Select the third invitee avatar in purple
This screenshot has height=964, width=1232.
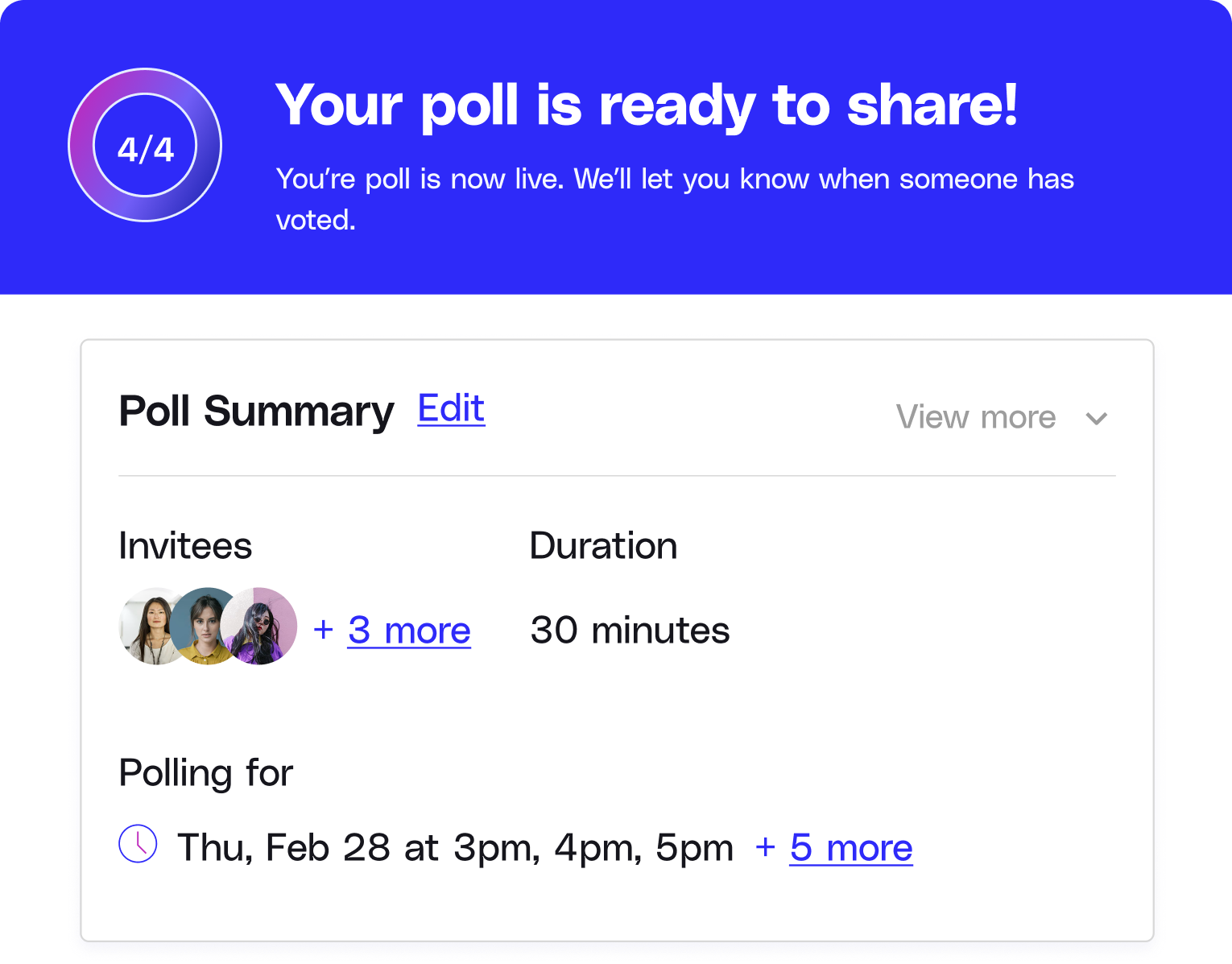(261, 626)
